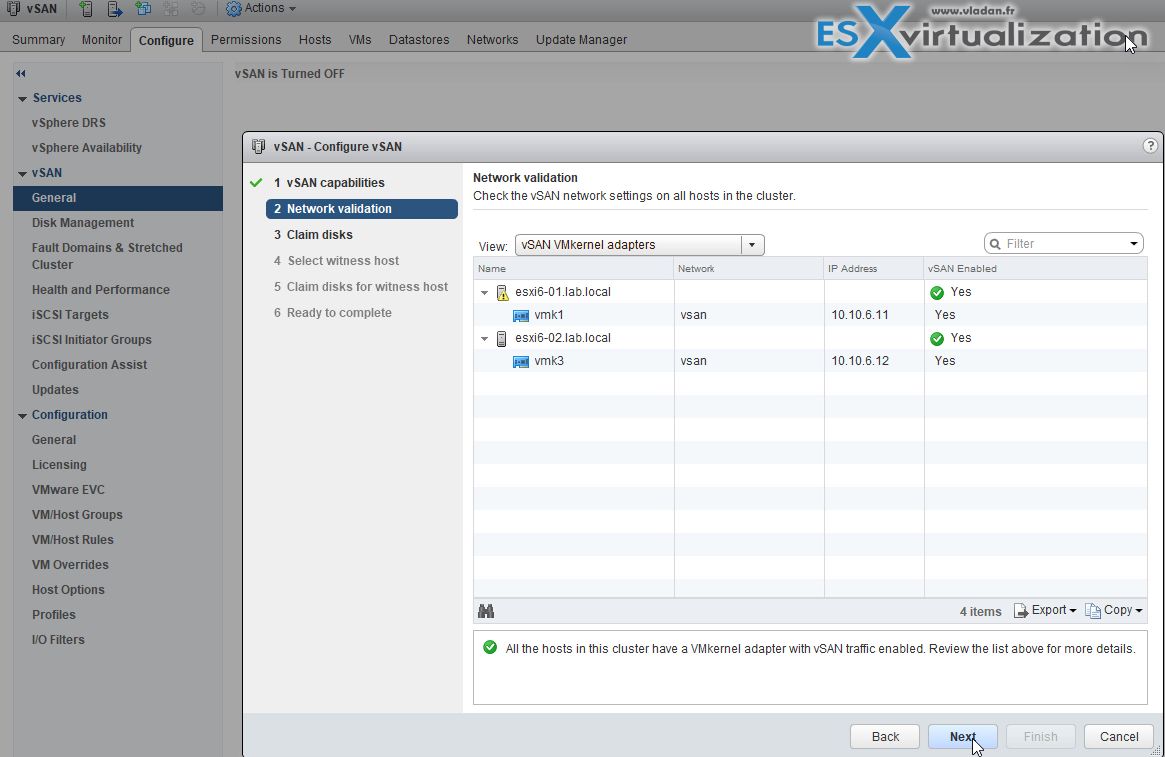Open the Filter options dropdown arrow
This screenshot has width=1165, height=757.
1134,244
